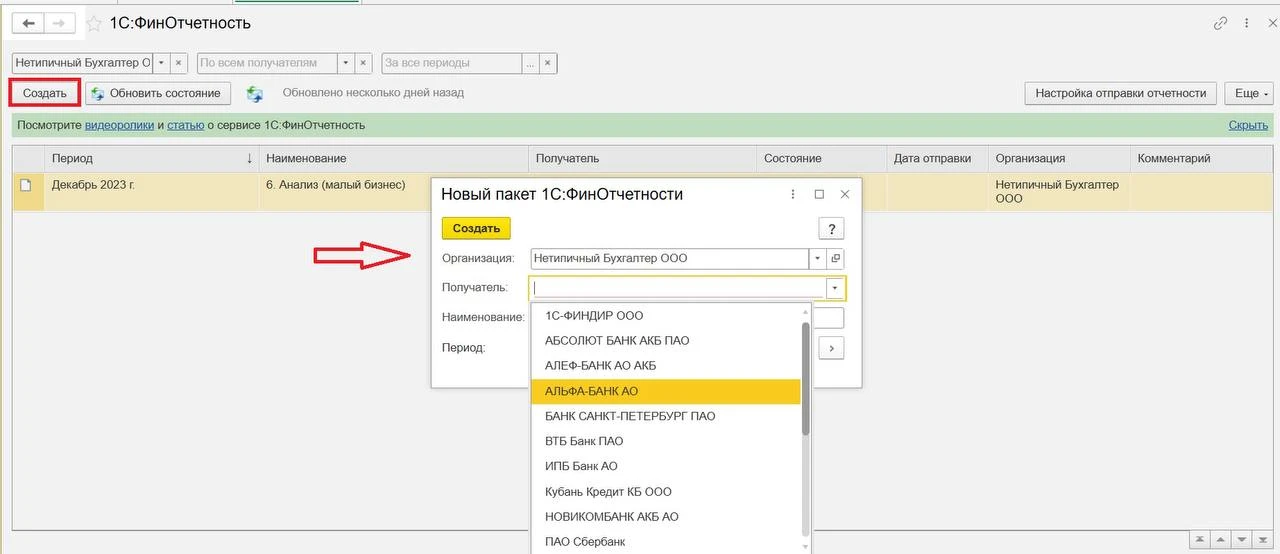Click Обновить состояние button

point(158,93)
